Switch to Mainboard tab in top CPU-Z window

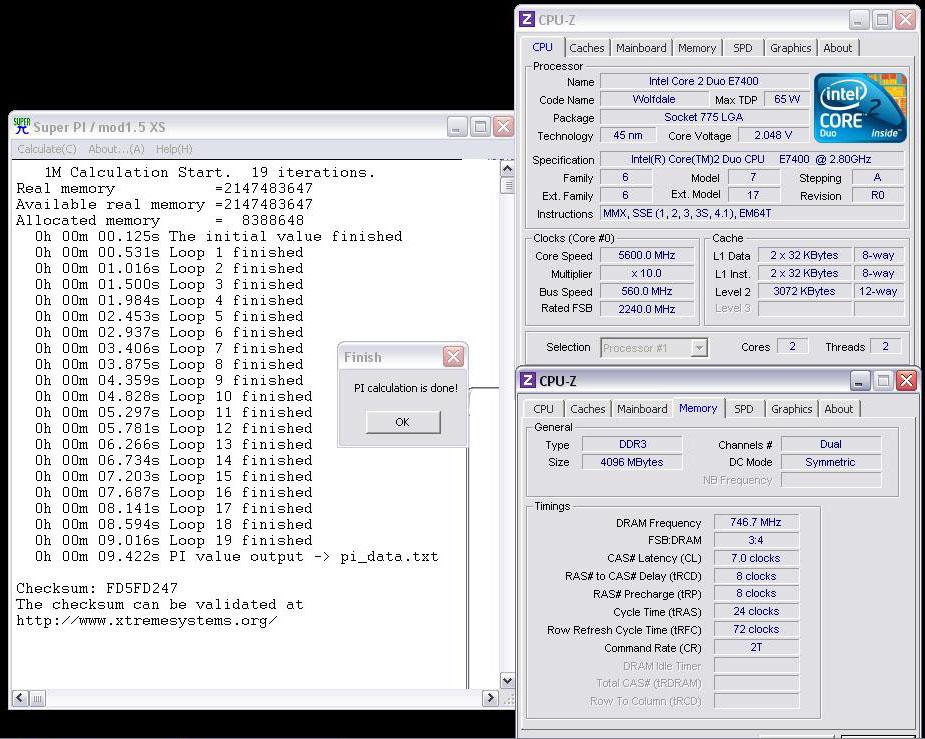(641, 48)
